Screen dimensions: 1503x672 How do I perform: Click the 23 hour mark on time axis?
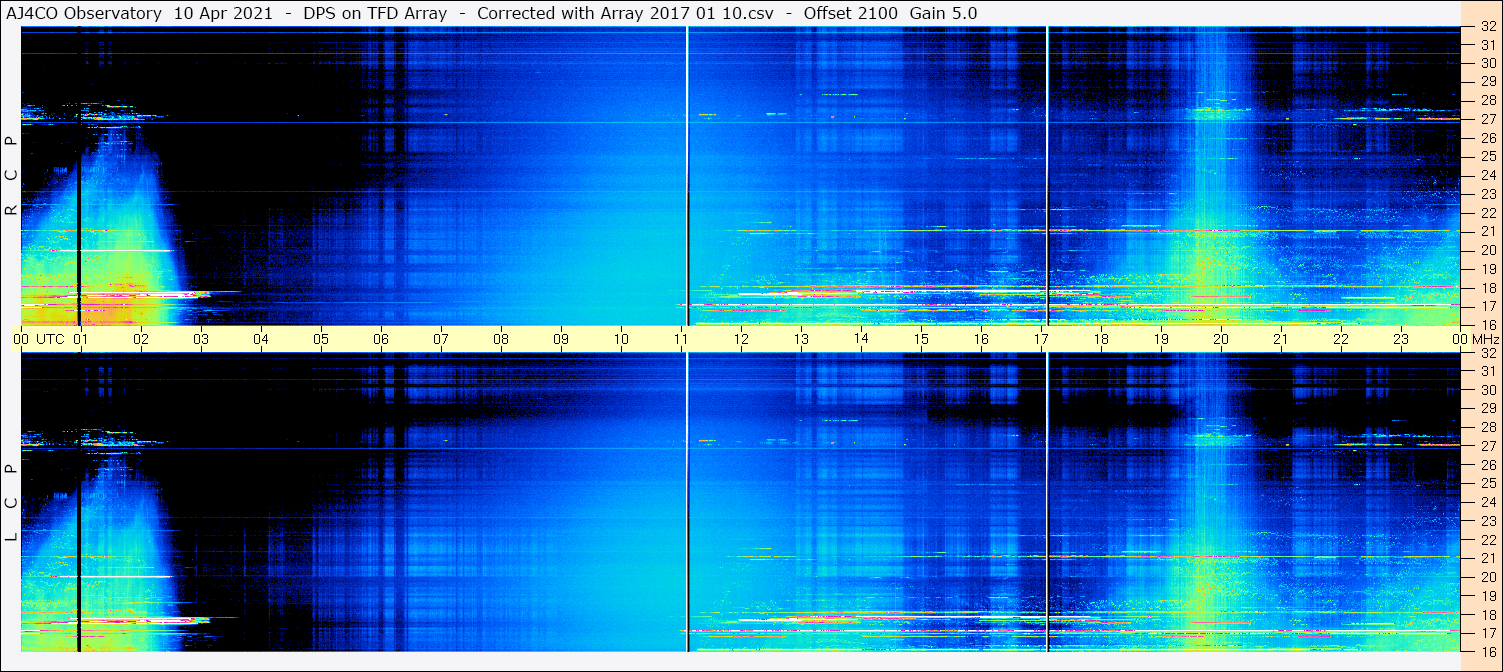(x=1401, y=339)
